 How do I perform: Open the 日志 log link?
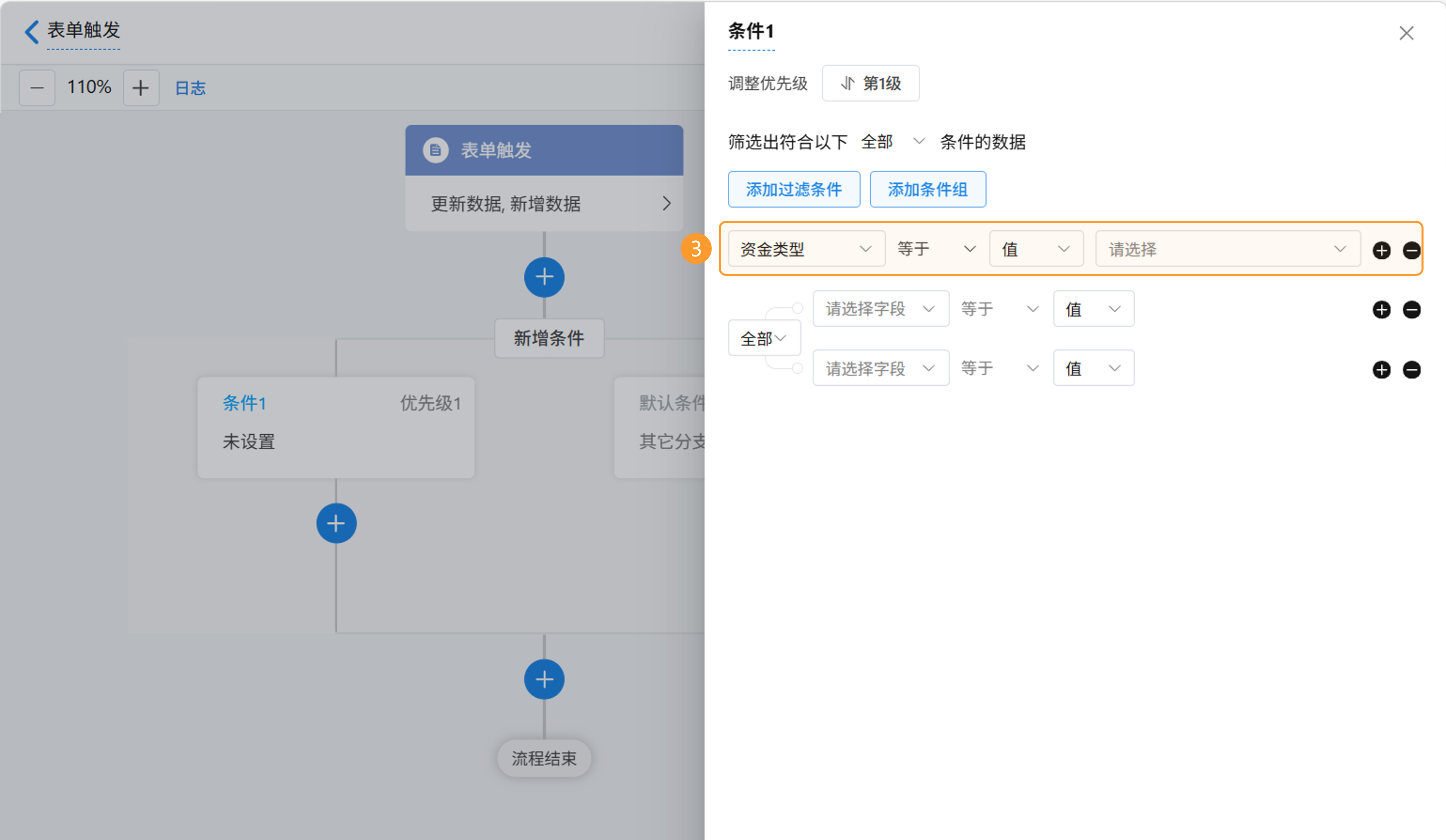[x=190, y=88]
